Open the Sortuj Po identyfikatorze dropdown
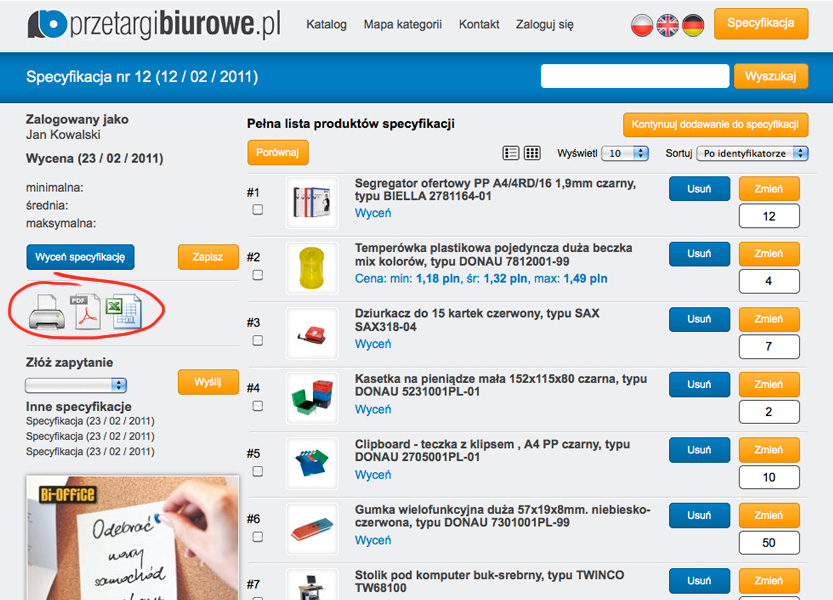This screenshot has height=600, width=833. tap(752, 153)
